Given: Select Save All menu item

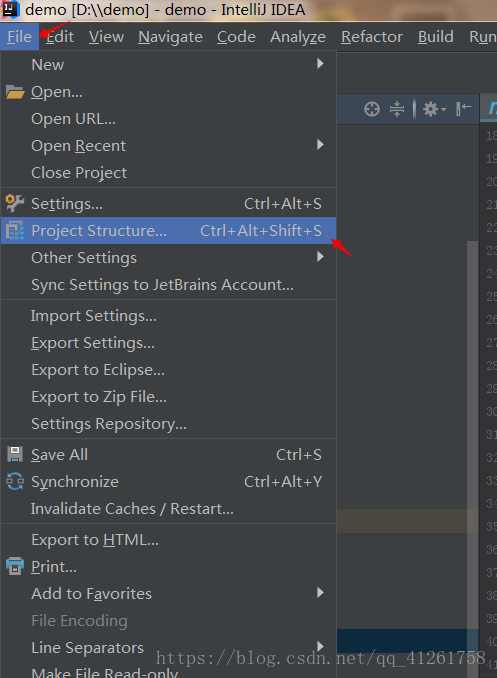Looking at the screenshot, I should pos(169,454).
